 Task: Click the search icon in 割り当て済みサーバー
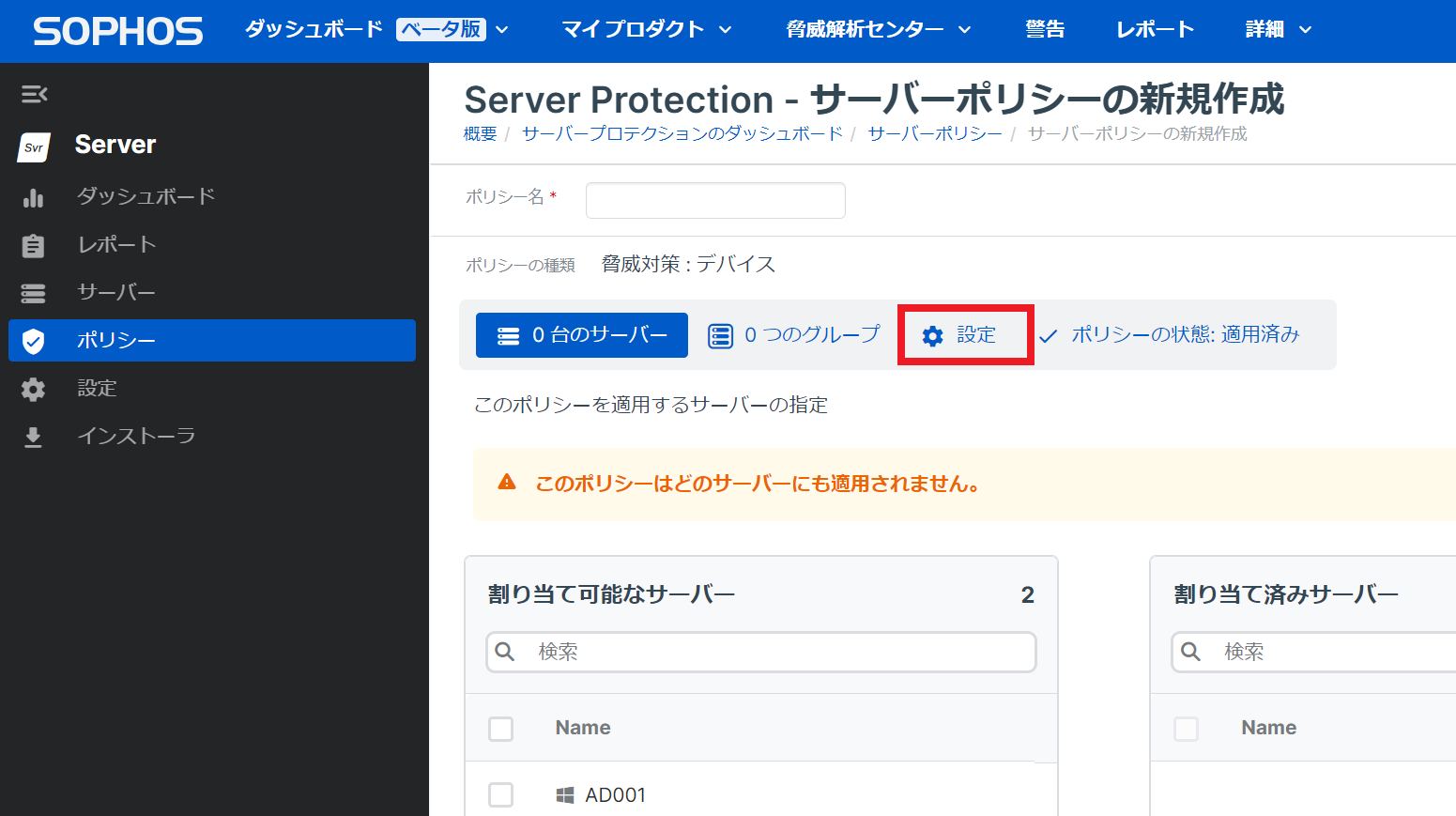[1191, 652]
